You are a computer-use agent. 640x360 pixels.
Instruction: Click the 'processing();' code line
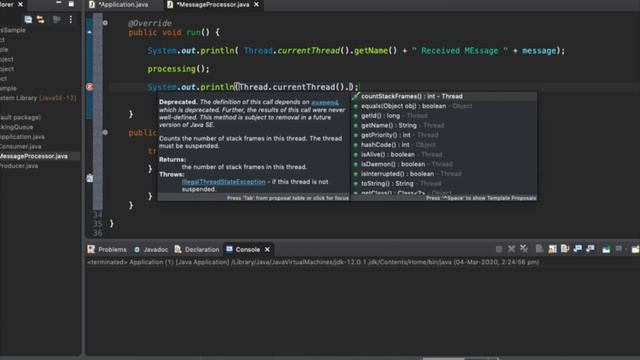tap(178, 69)
